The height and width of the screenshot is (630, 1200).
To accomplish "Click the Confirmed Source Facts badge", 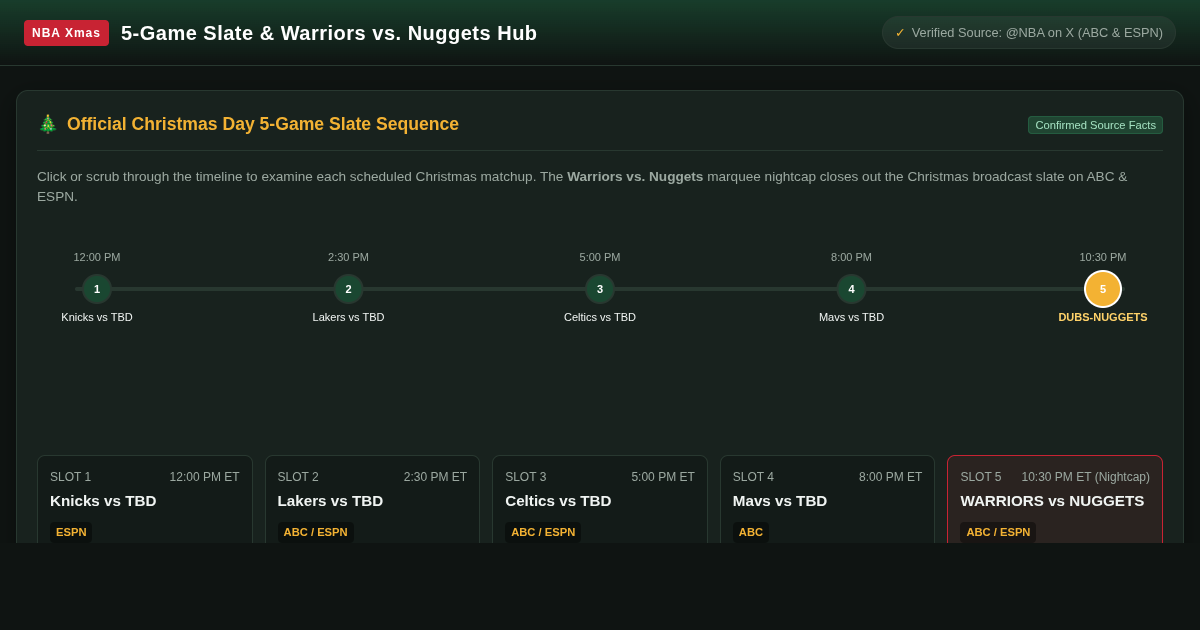I will [1095, 125].
